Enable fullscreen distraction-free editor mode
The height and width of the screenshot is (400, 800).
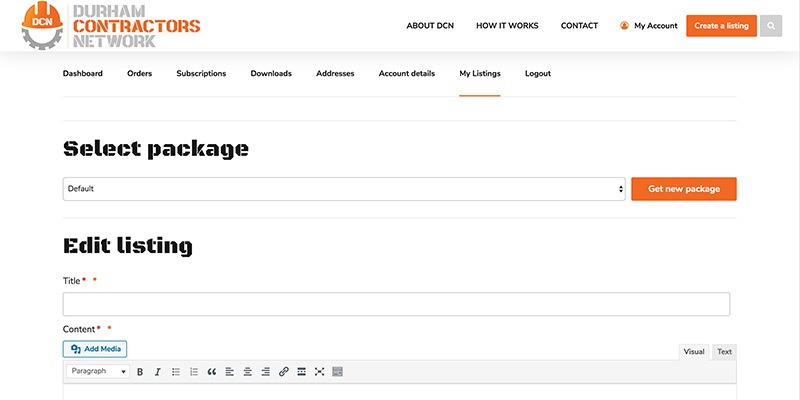(x=320, y=371)
